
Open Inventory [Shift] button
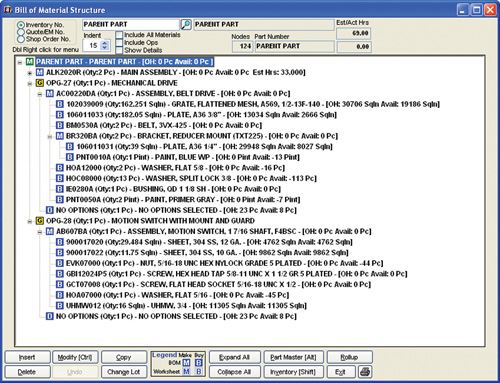293,372
